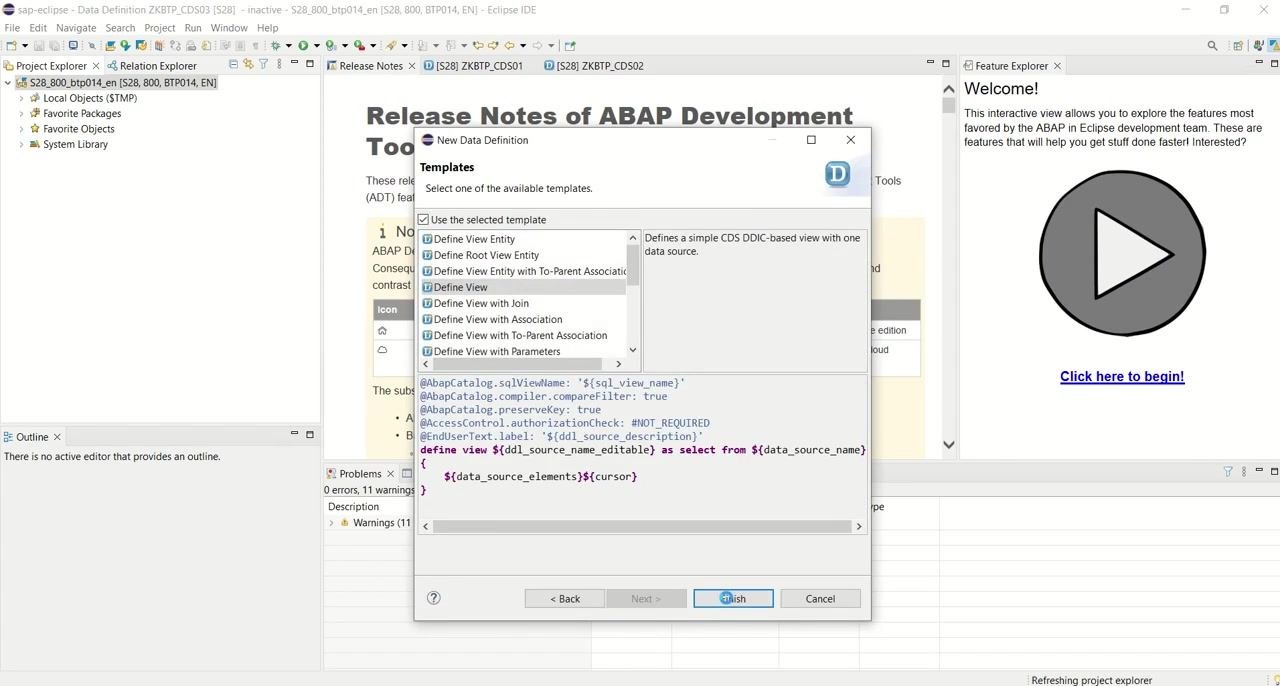Open the Edit menu
The height and width of the screenshot is (686, 1280).
tap(38, 28)
